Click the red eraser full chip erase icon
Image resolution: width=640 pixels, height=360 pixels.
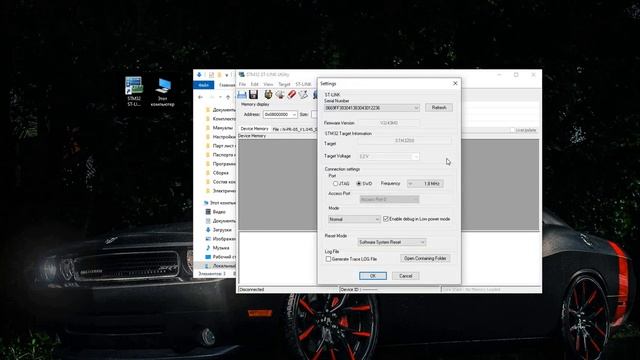click(291, 95)
